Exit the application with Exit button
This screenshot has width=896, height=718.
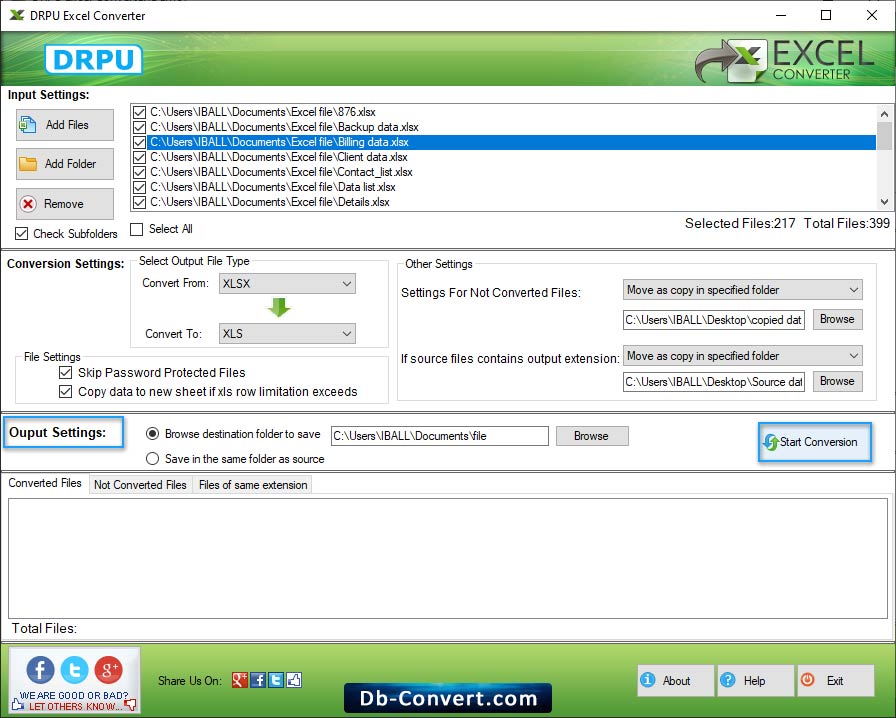(x=835, y=680)
